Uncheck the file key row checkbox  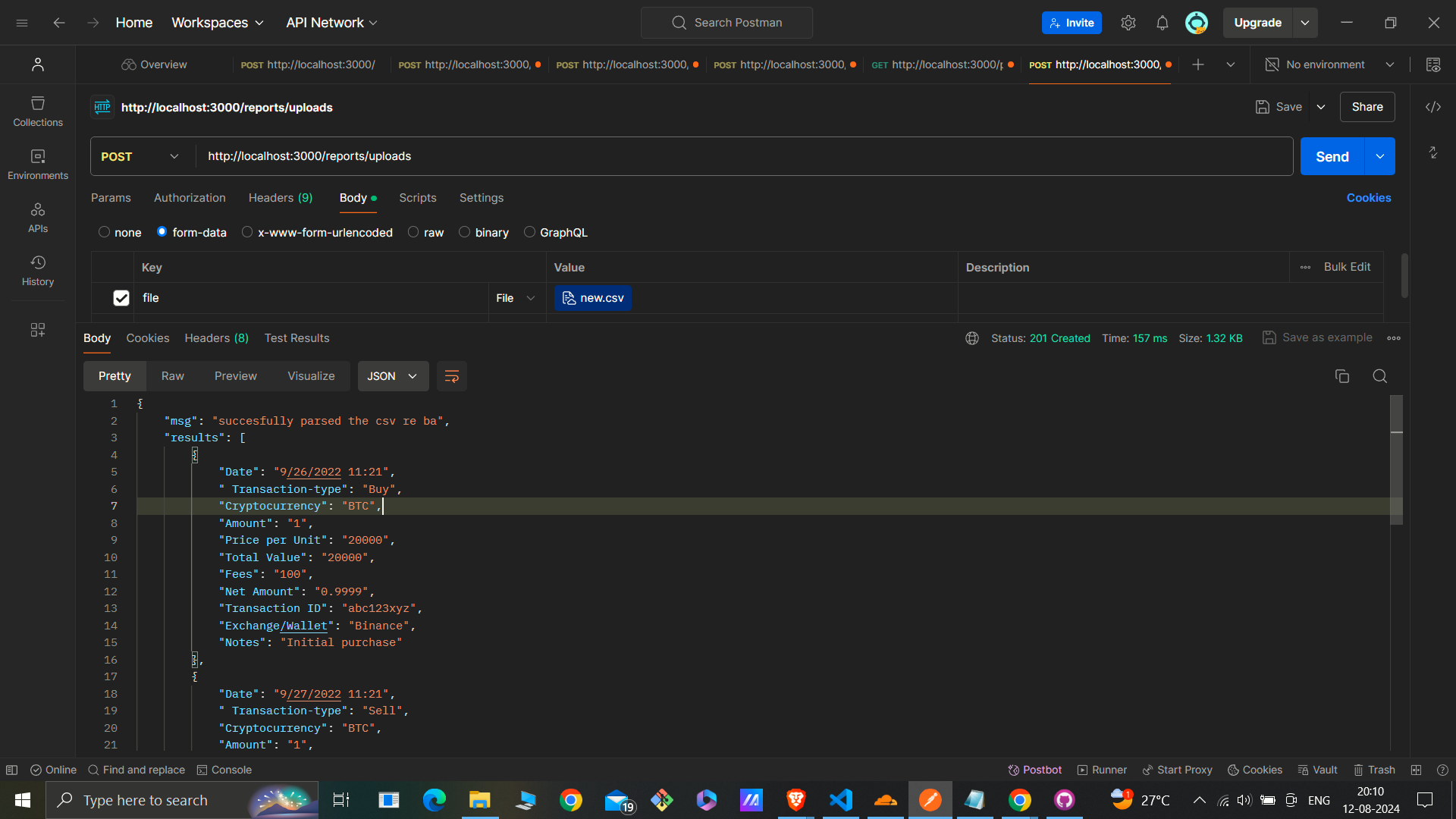click(121, 298)
